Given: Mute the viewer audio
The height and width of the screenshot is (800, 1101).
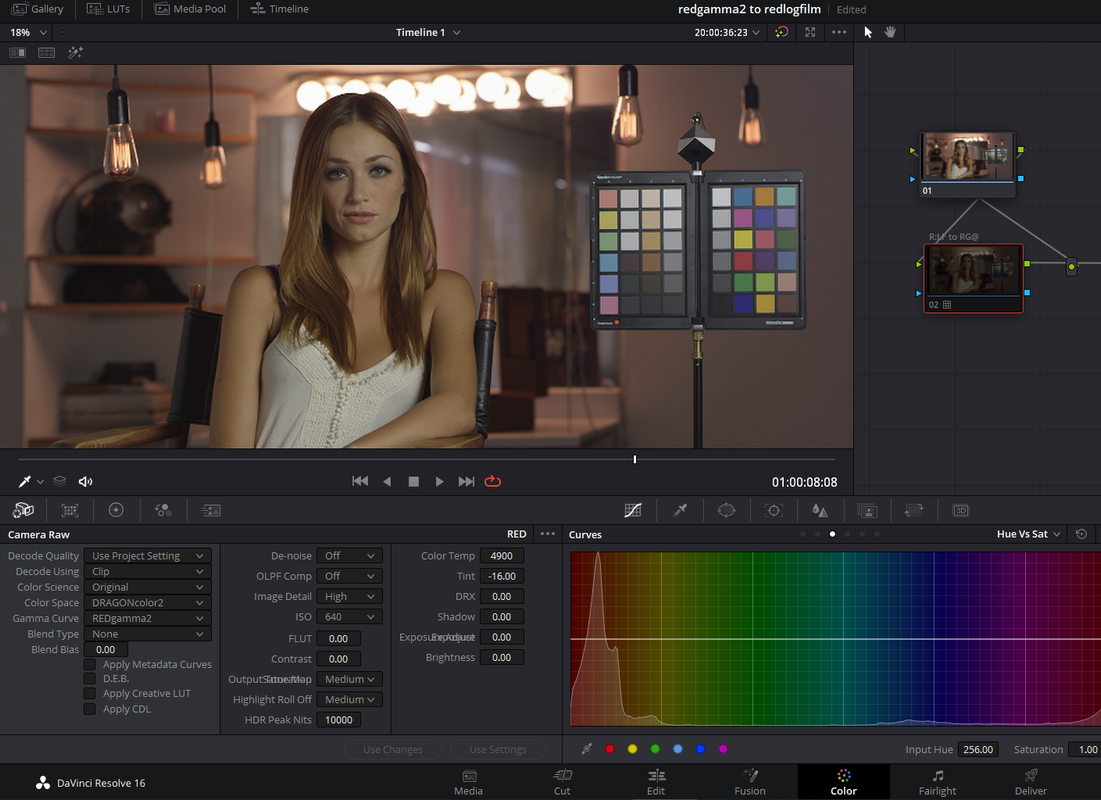Looking at the screenshot, I should (85, 481).
